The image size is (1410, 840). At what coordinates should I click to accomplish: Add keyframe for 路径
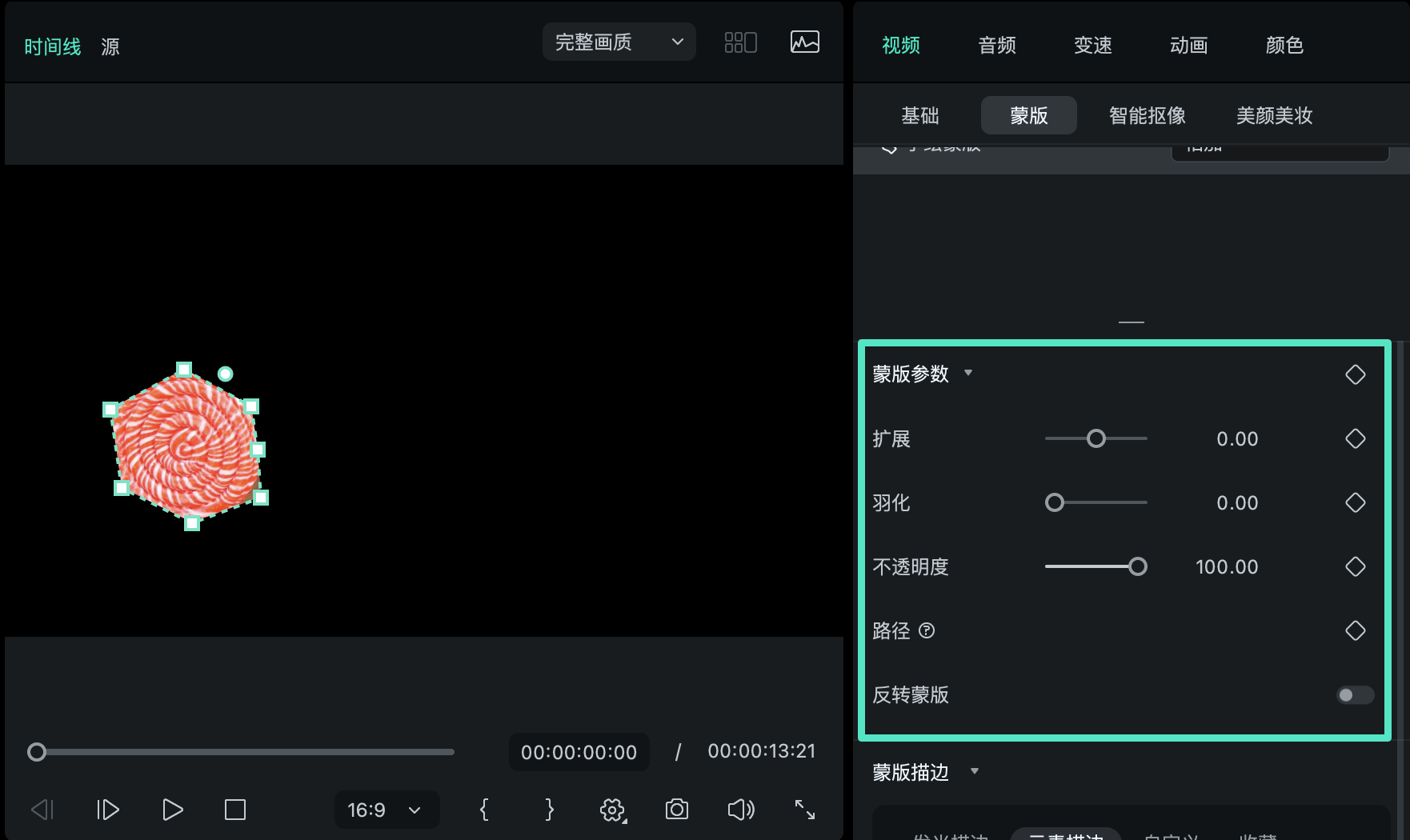click(1356, 630)
